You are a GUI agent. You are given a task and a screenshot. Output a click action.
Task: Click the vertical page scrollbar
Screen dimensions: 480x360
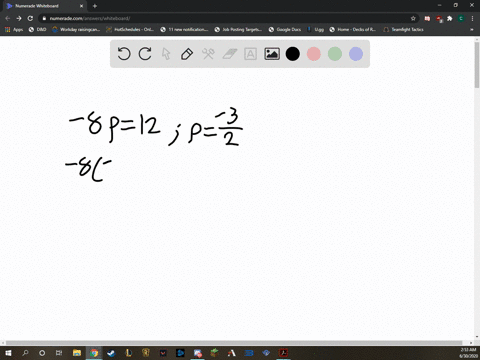click(477, 65)
